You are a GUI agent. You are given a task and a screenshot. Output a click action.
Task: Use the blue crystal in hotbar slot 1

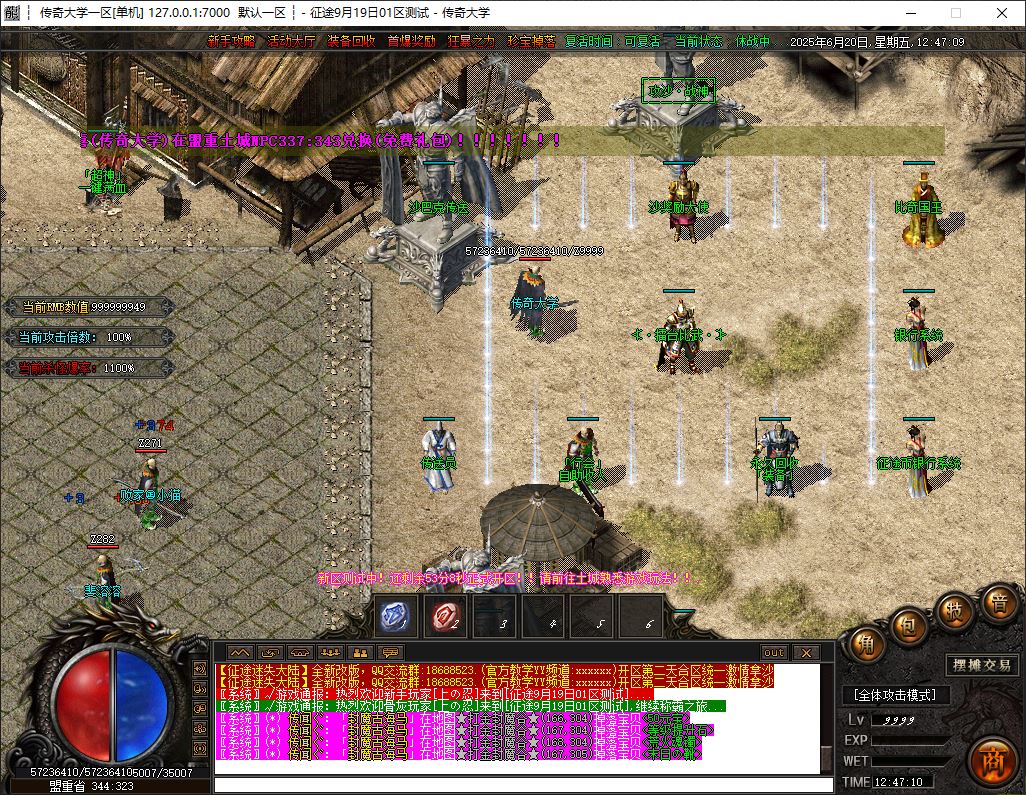click(x=395, y=616)
